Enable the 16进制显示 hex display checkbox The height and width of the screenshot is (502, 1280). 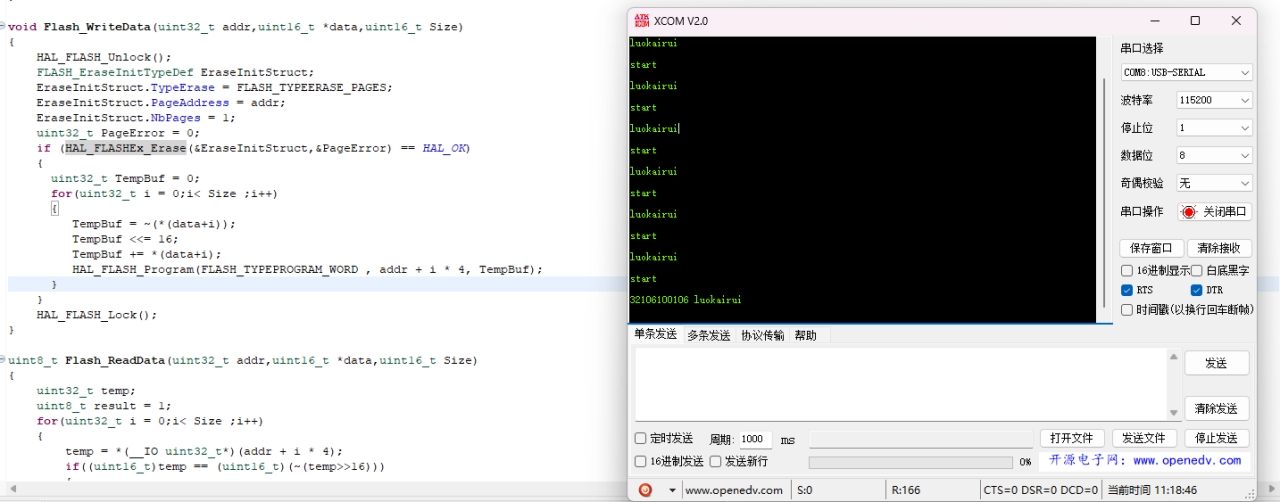(x=1127, y=271)
